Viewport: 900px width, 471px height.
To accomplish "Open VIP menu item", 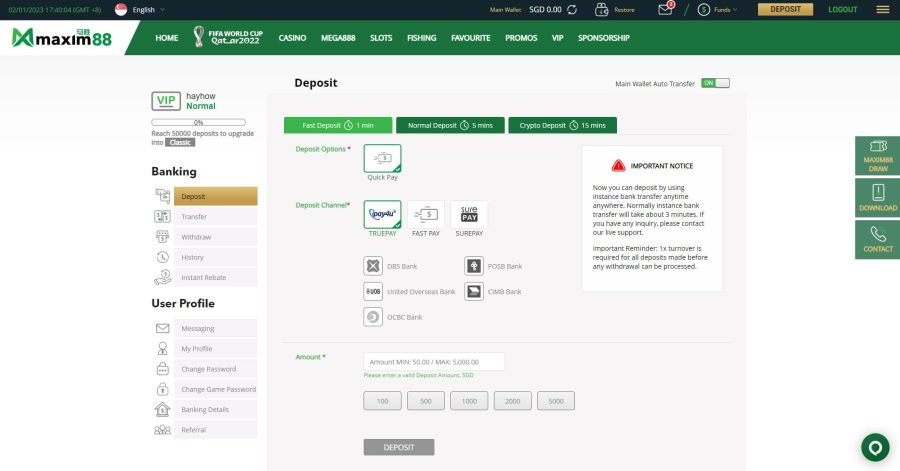I will 557,38.
